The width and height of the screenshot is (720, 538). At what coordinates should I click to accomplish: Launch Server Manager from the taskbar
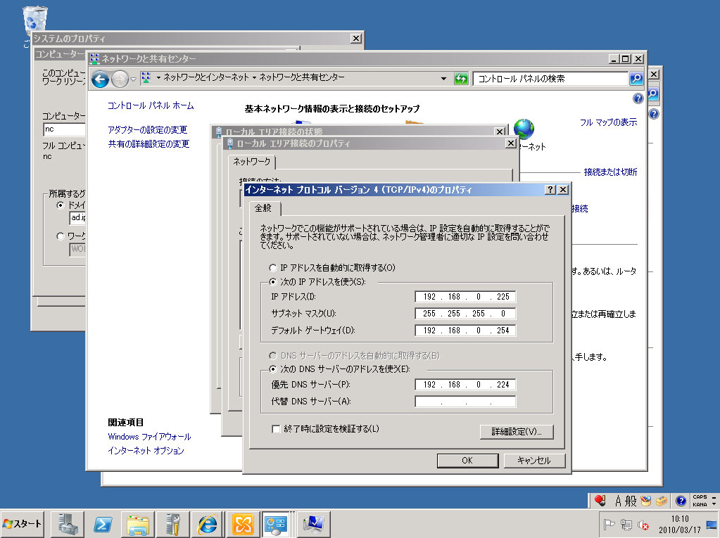[x=67, y=524]
